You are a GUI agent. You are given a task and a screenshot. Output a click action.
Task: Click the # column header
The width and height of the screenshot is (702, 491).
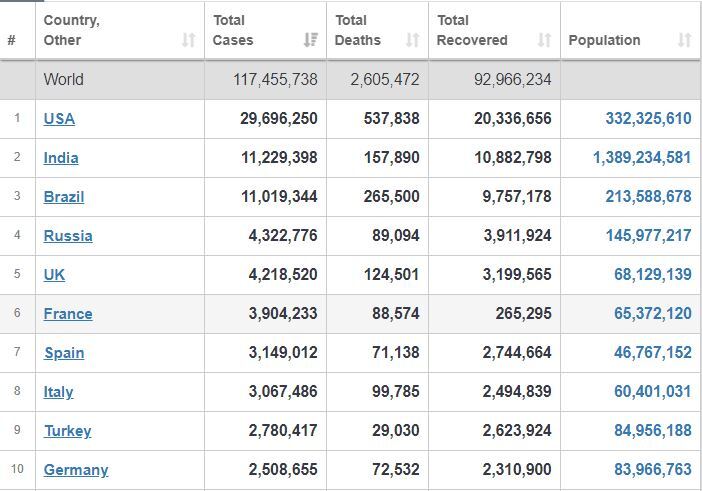tap(12, 40)
